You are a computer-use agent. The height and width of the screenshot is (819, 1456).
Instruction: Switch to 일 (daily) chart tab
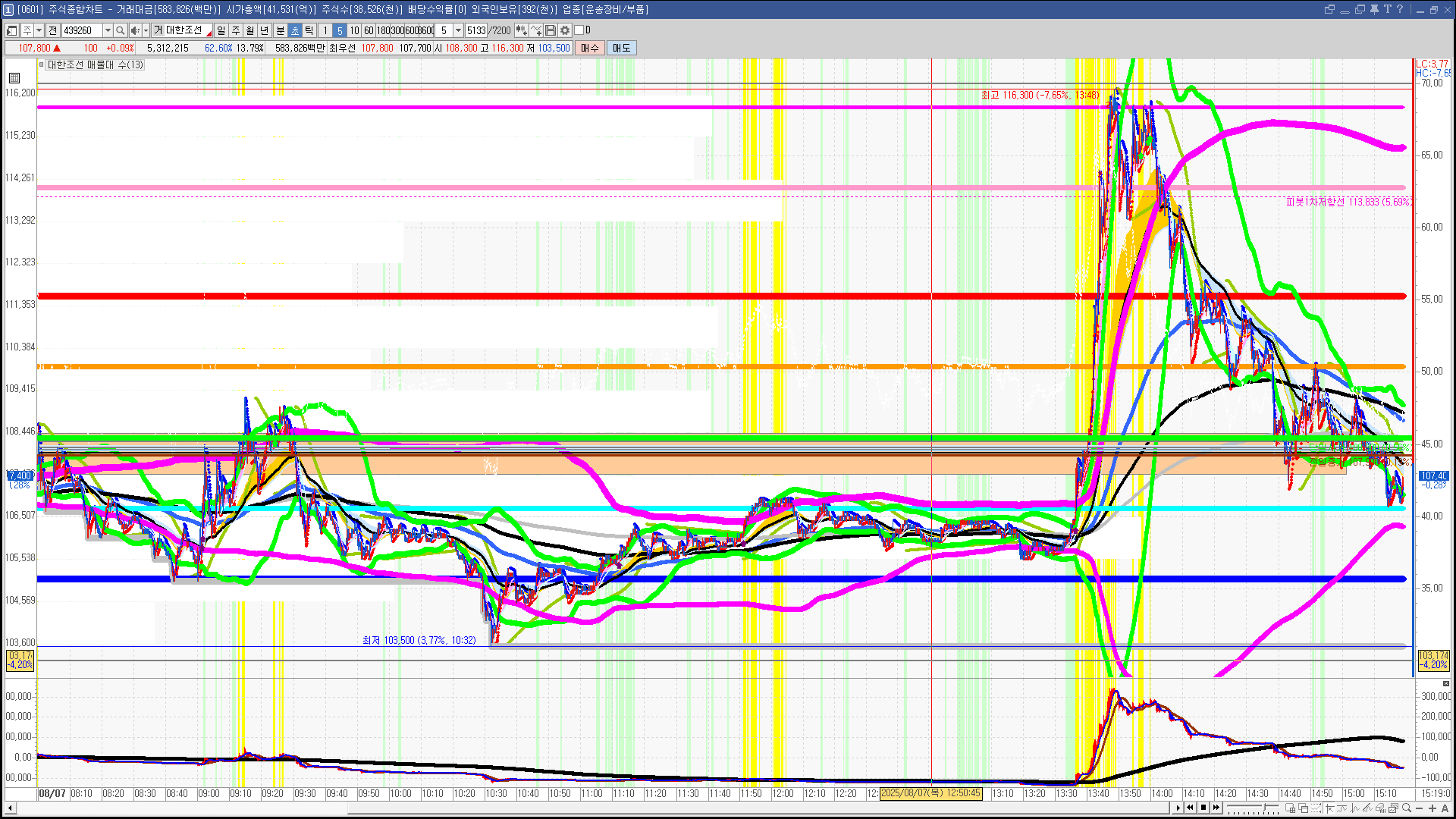[221, 30]
